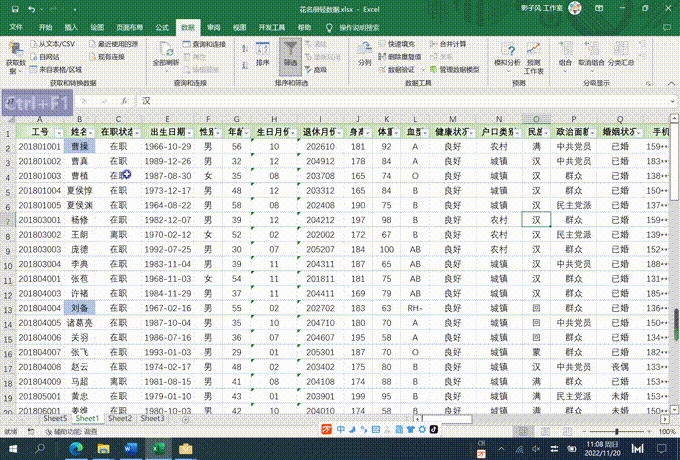Click Text to Columns (分列)
680x460 pixels.
(365, 55)
